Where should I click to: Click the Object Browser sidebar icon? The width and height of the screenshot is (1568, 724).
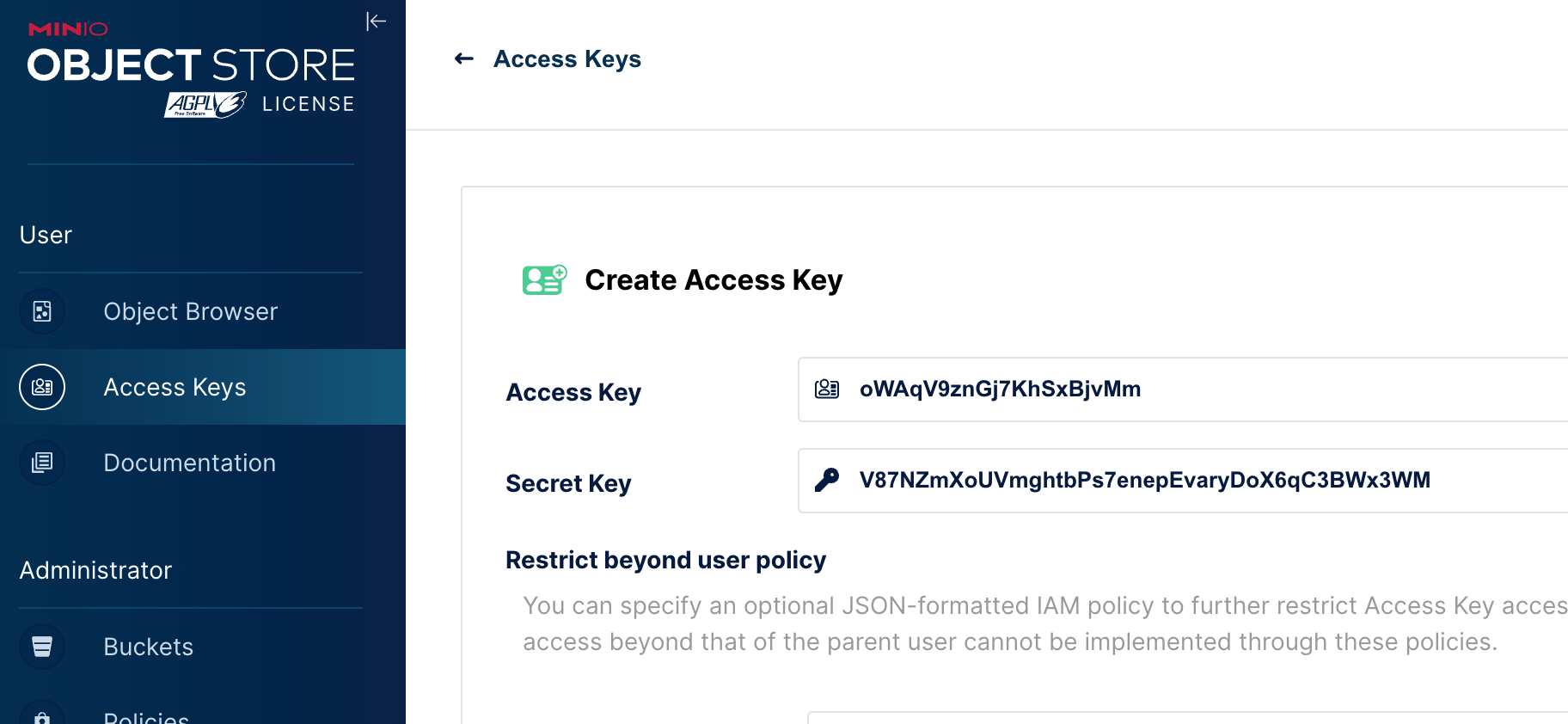click(x=42, y=311)
